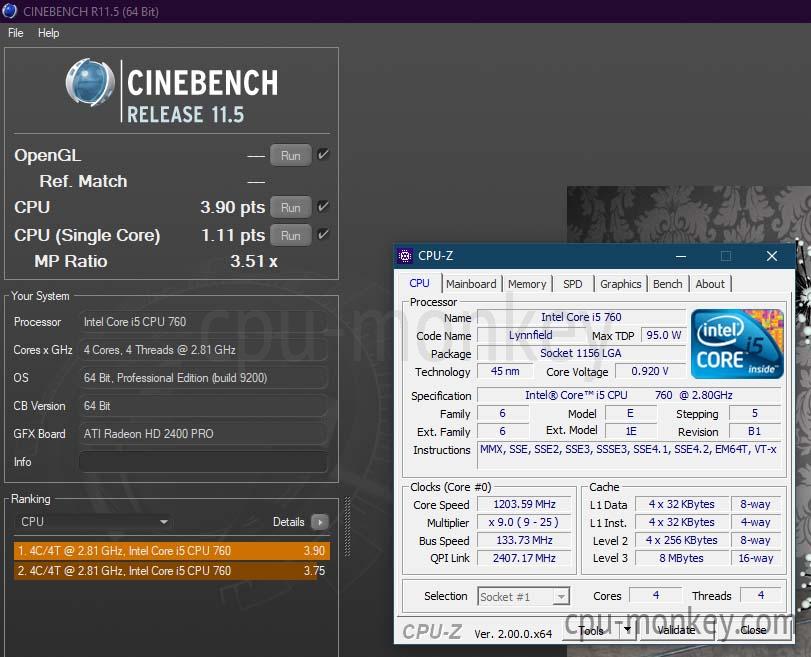Click the "Lynnfield" code name value
The image size is (811, 657).
[530, 335]
